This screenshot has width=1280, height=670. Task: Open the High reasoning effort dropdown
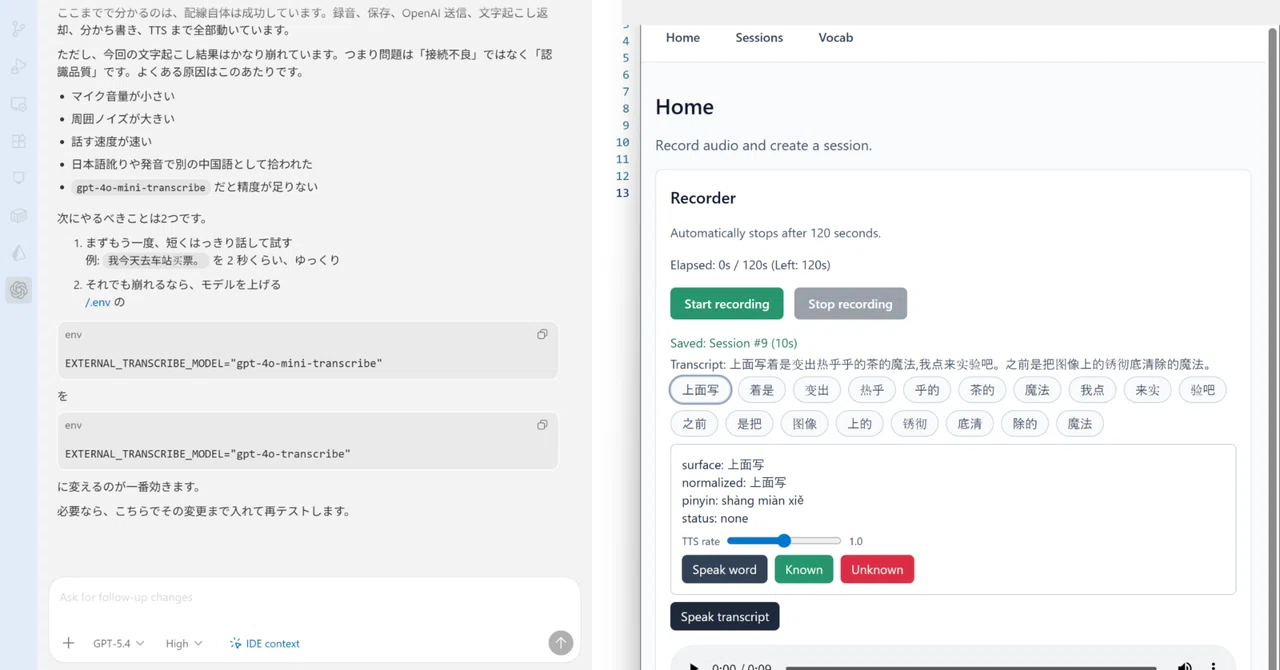[x=184, y=643]
